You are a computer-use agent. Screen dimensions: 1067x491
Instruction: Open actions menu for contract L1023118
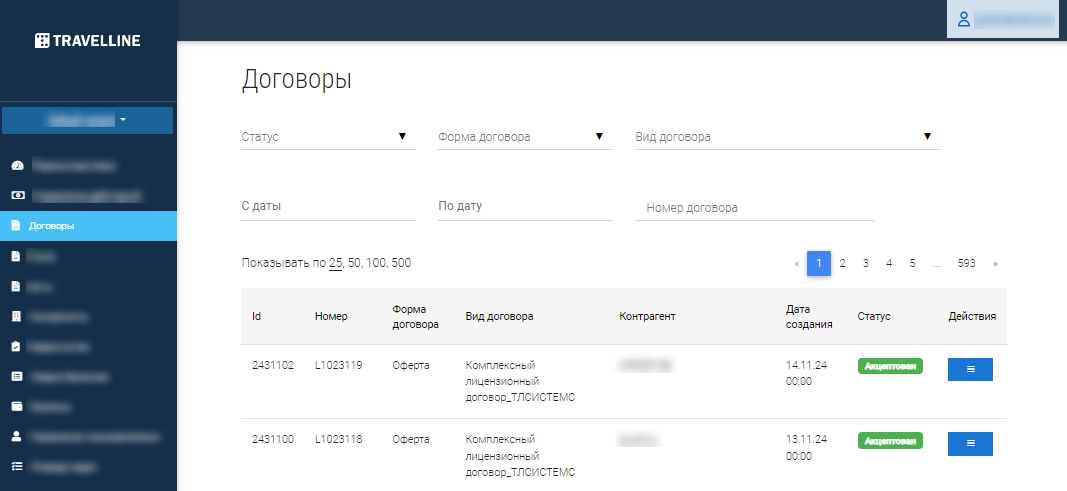coord(970,443)
